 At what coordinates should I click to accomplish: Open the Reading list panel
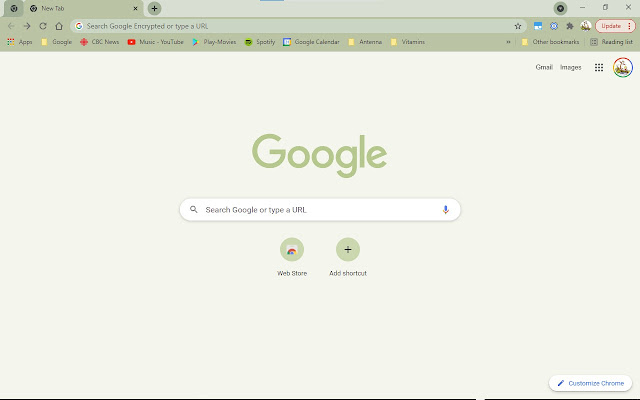(x=611, y=42)
